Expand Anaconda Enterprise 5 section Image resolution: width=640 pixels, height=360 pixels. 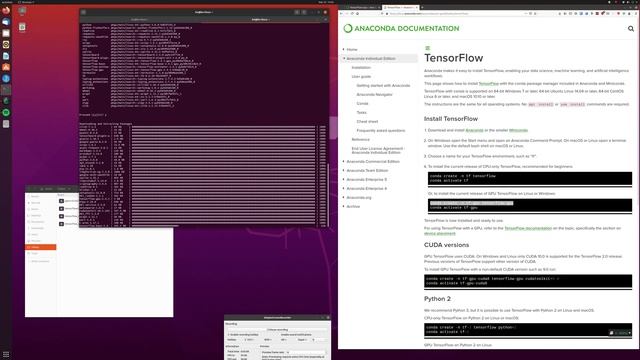[x=344, y=179]
